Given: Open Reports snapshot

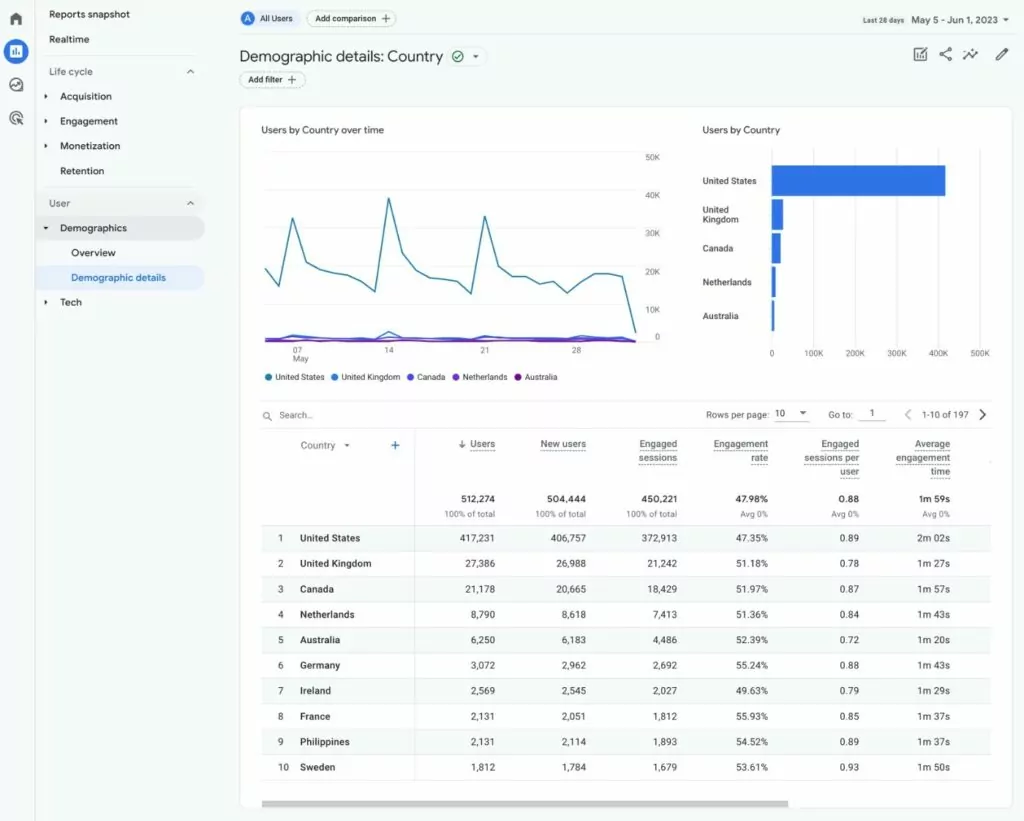Looking at the screenshot, I should point(89,14).
